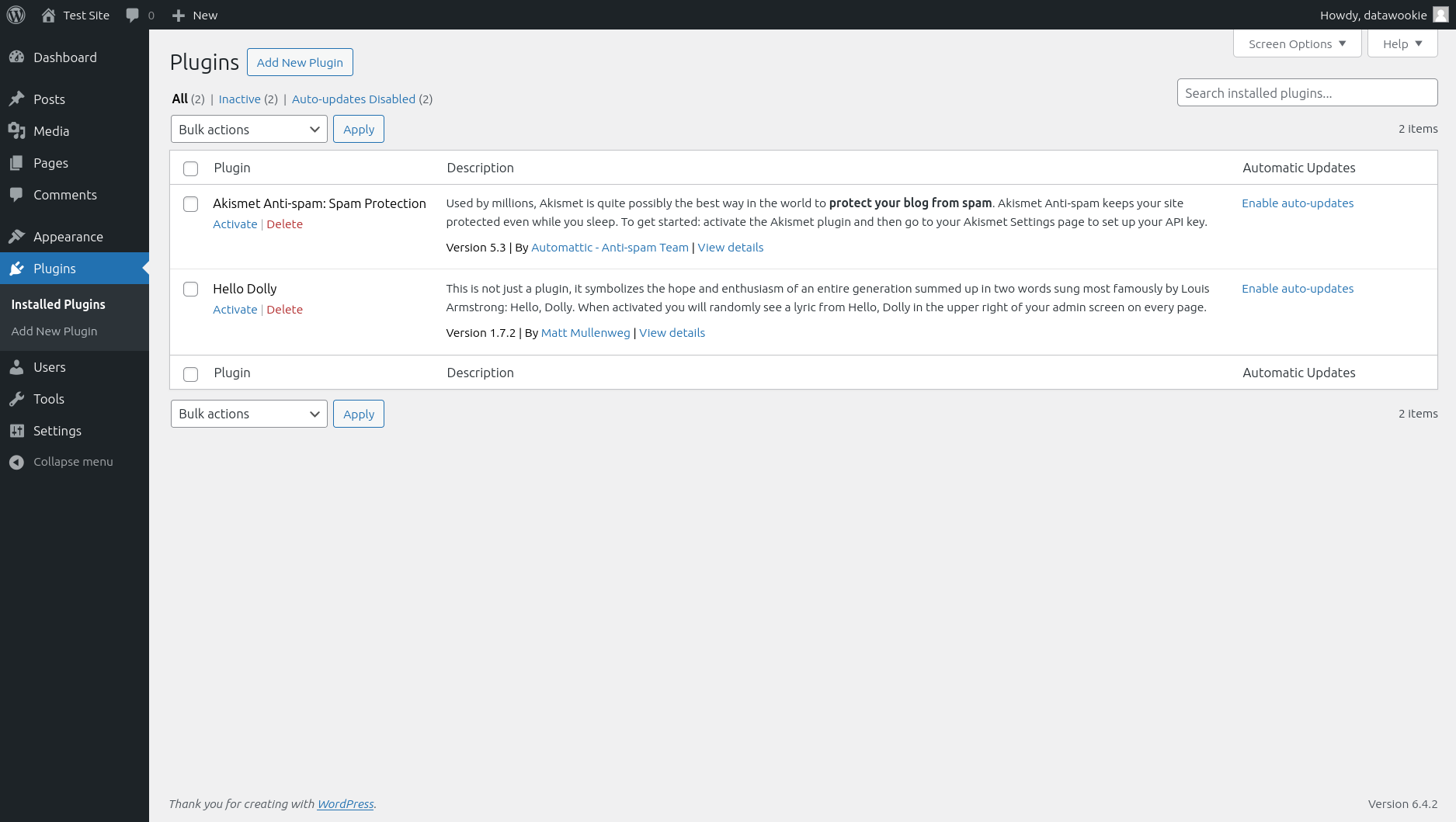Click the Comments speech bubble icon

click(x=18, y=195)
